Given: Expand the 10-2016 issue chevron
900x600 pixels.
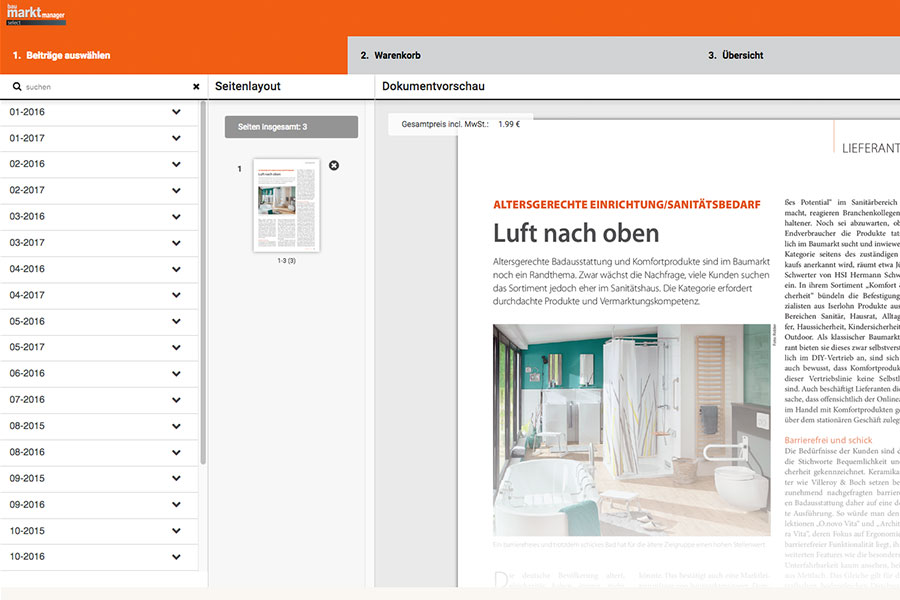Looking at the screenshot, I should click(x=176, y=557).
